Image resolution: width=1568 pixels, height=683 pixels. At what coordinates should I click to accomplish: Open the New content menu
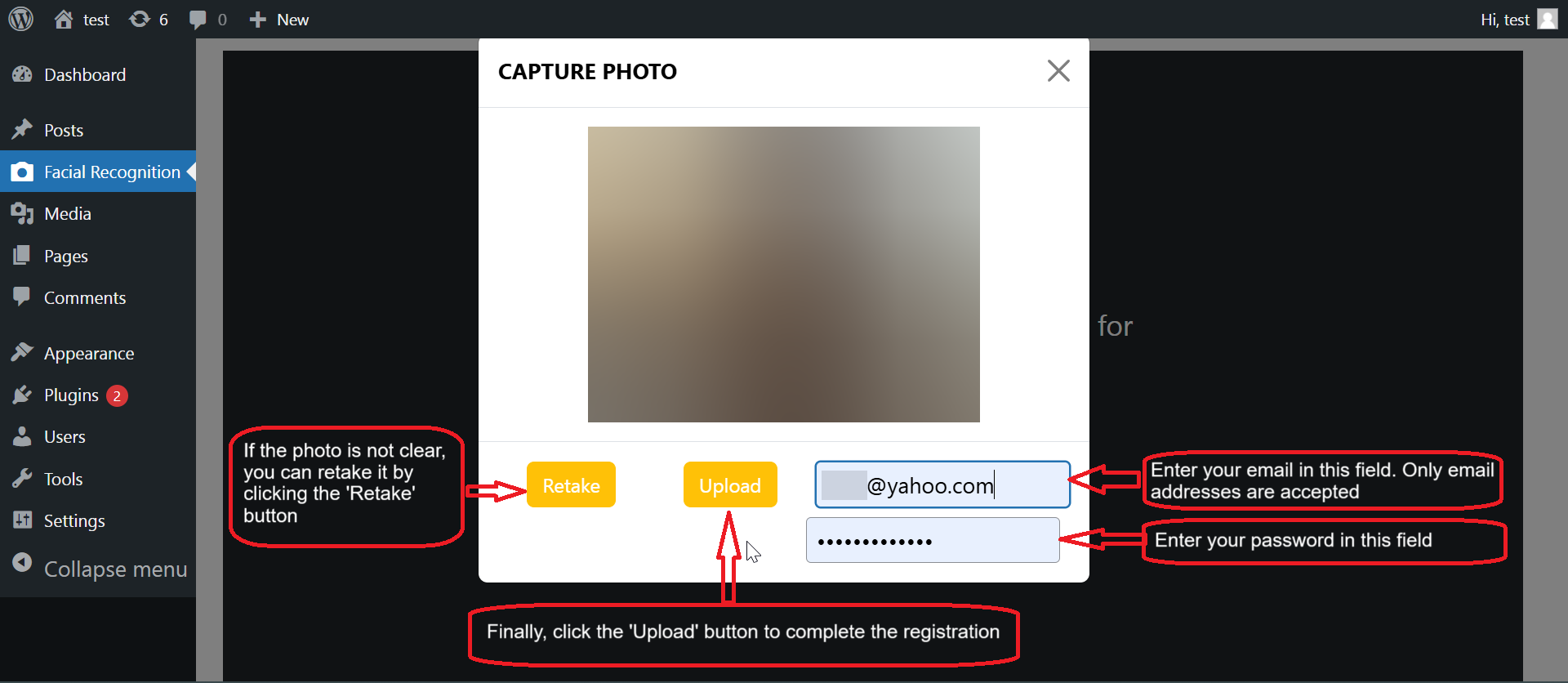(x=278, y=20)
